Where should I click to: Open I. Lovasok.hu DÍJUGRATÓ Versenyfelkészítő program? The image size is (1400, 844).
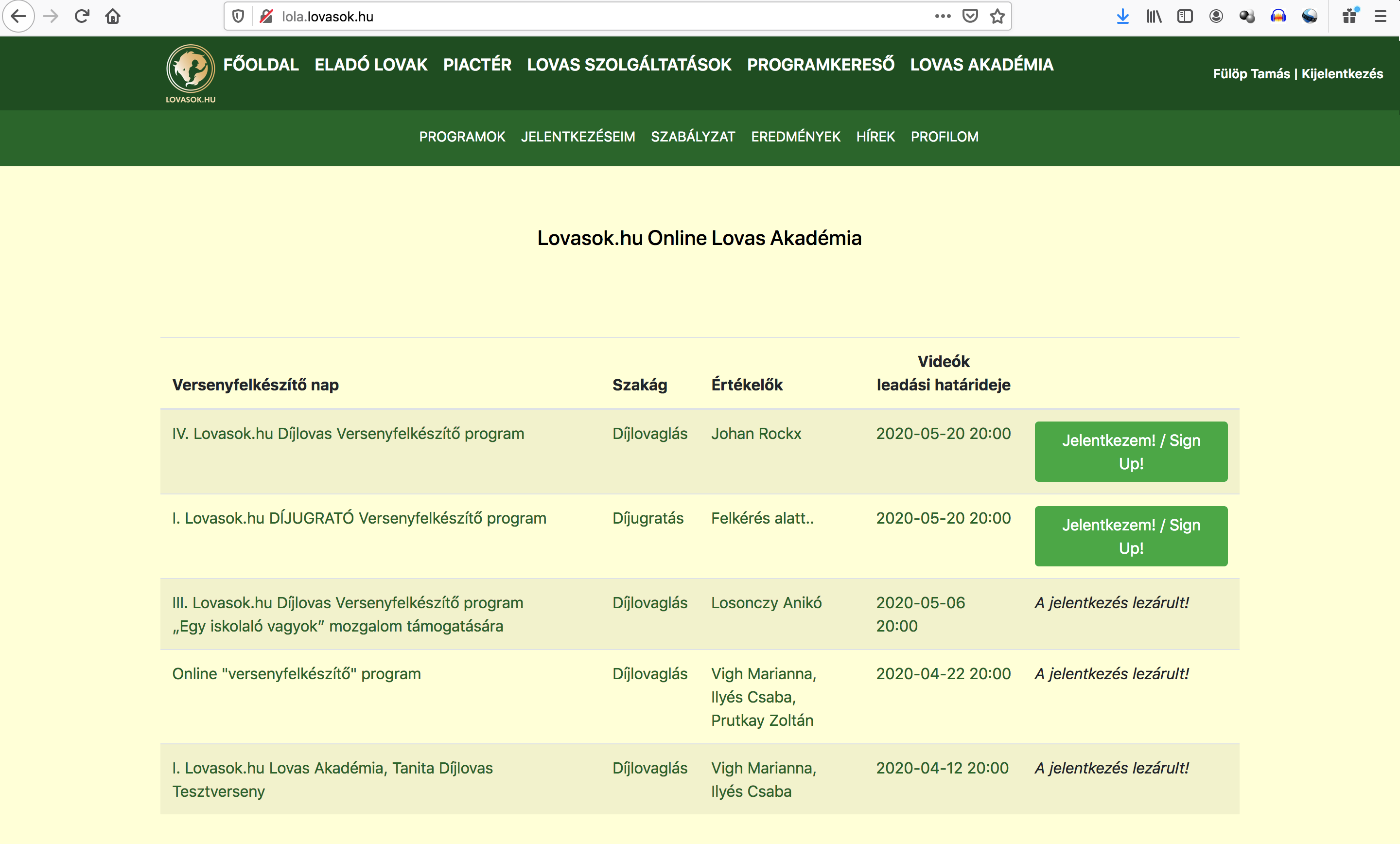[359, 518]
